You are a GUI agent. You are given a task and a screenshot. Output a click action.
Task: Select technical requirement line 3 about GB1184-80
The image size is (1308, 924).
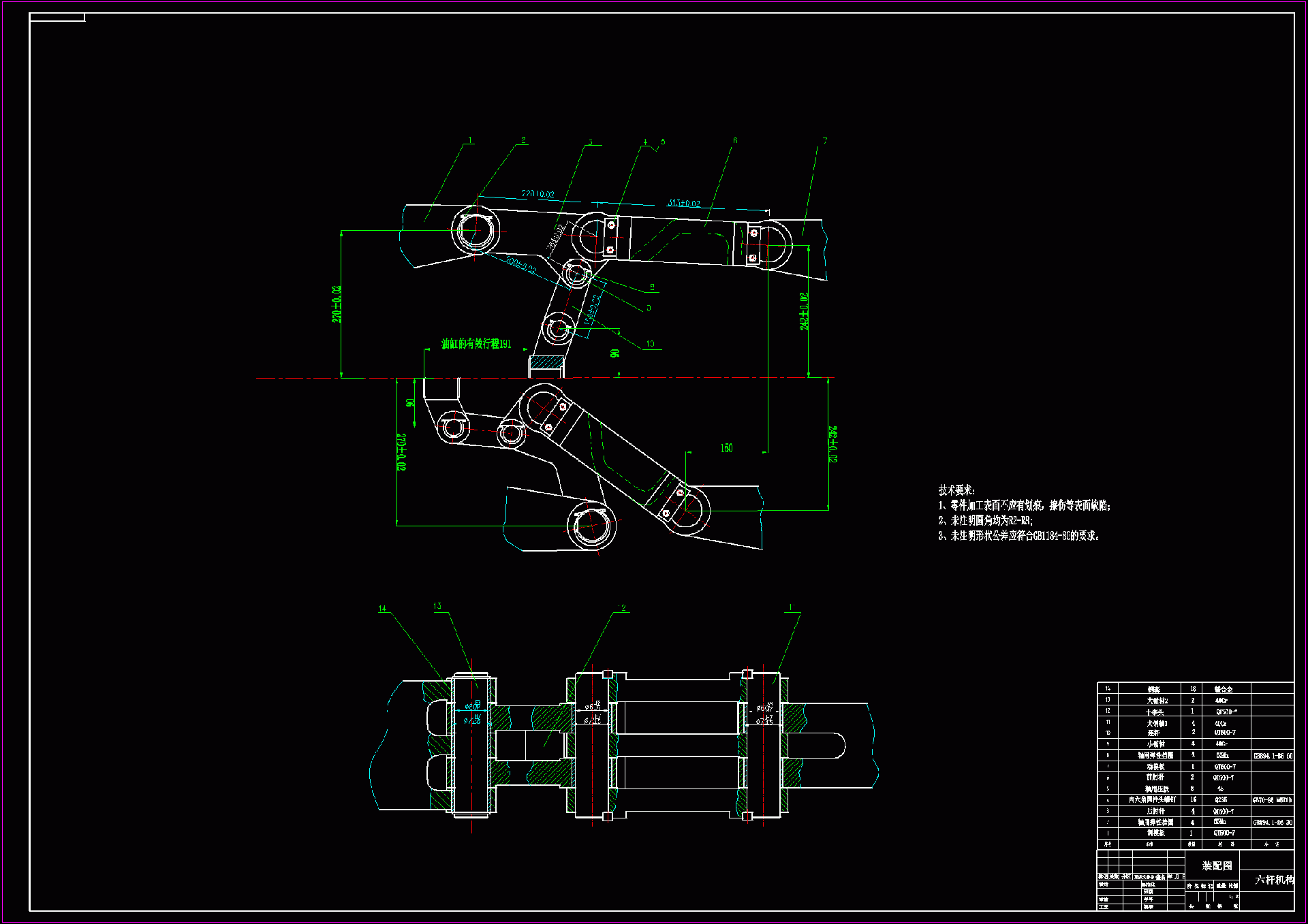[1018, 536]
